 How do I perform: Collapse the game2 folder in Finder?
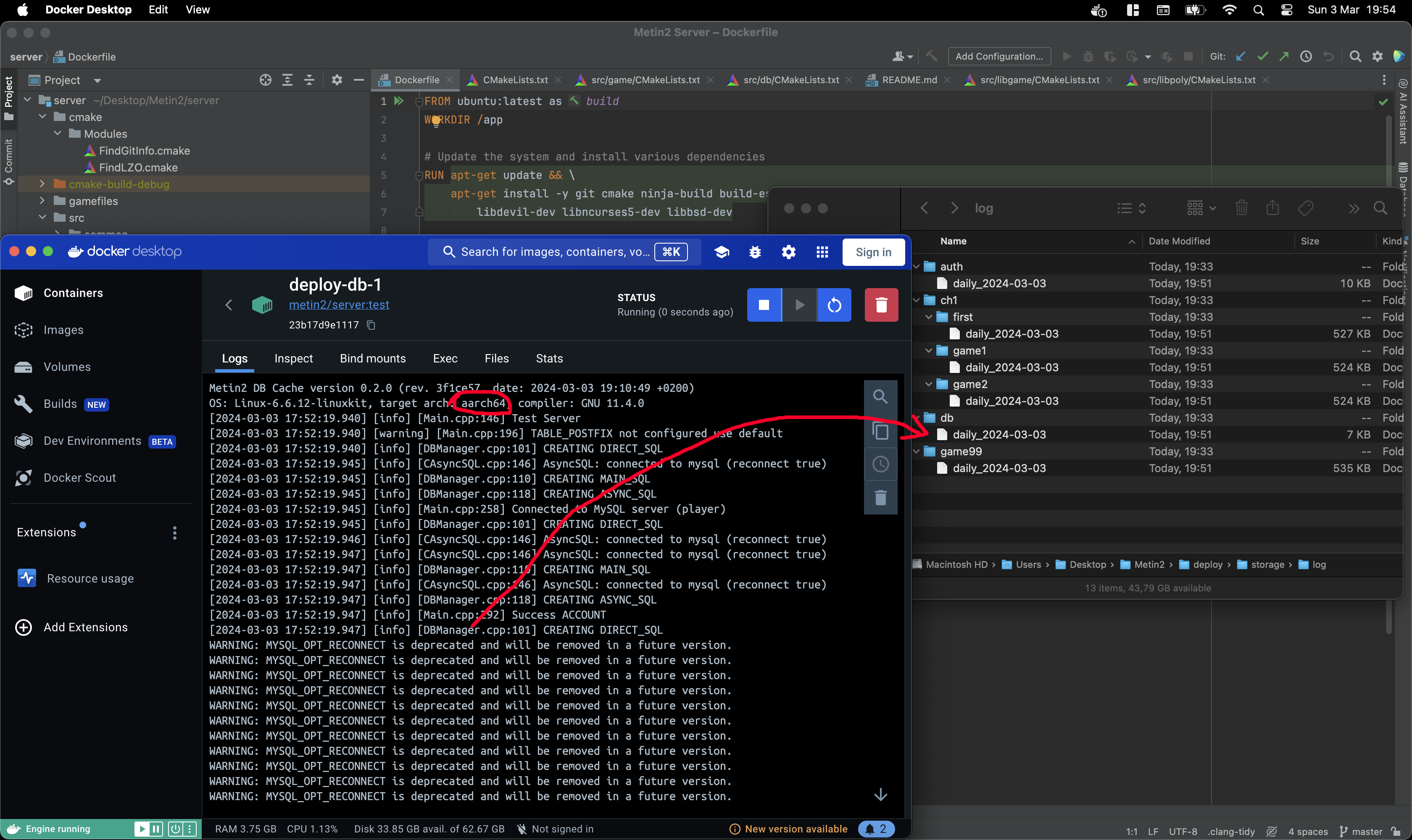pos(928,384)
